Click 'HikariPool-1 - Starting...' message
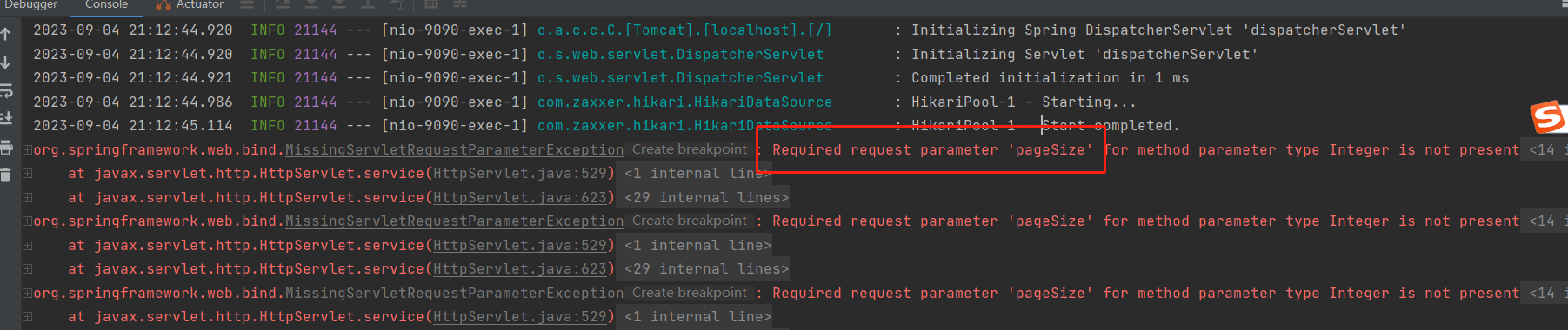The height and width of the screenshot is (330, 1568). click(1024, 102)
